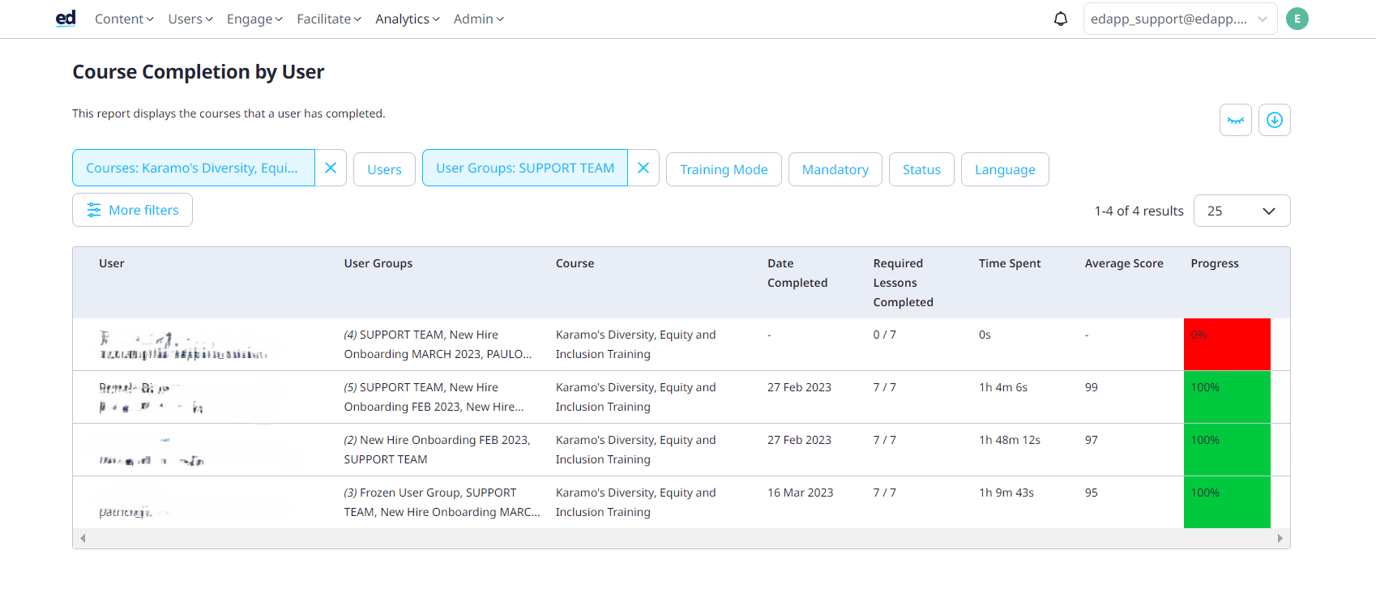Click the horizontal scrollbar left arrow
1376x610 pixels.
[83, 538]
